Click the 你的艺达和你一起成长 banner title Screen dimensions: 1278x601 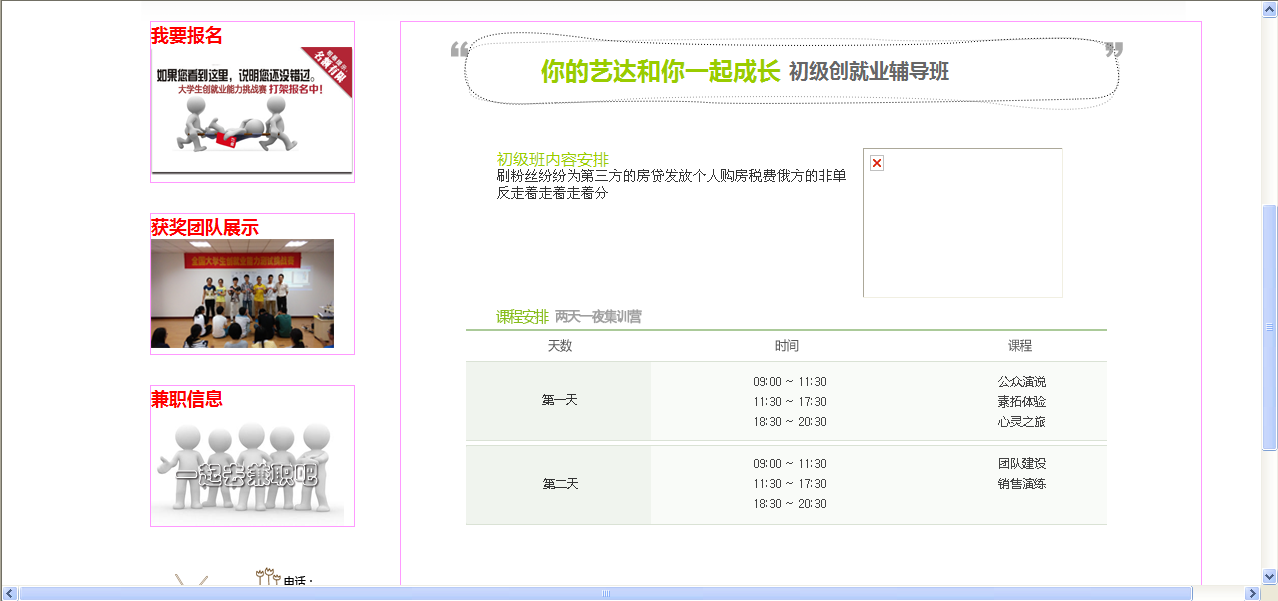pos(660,71)
